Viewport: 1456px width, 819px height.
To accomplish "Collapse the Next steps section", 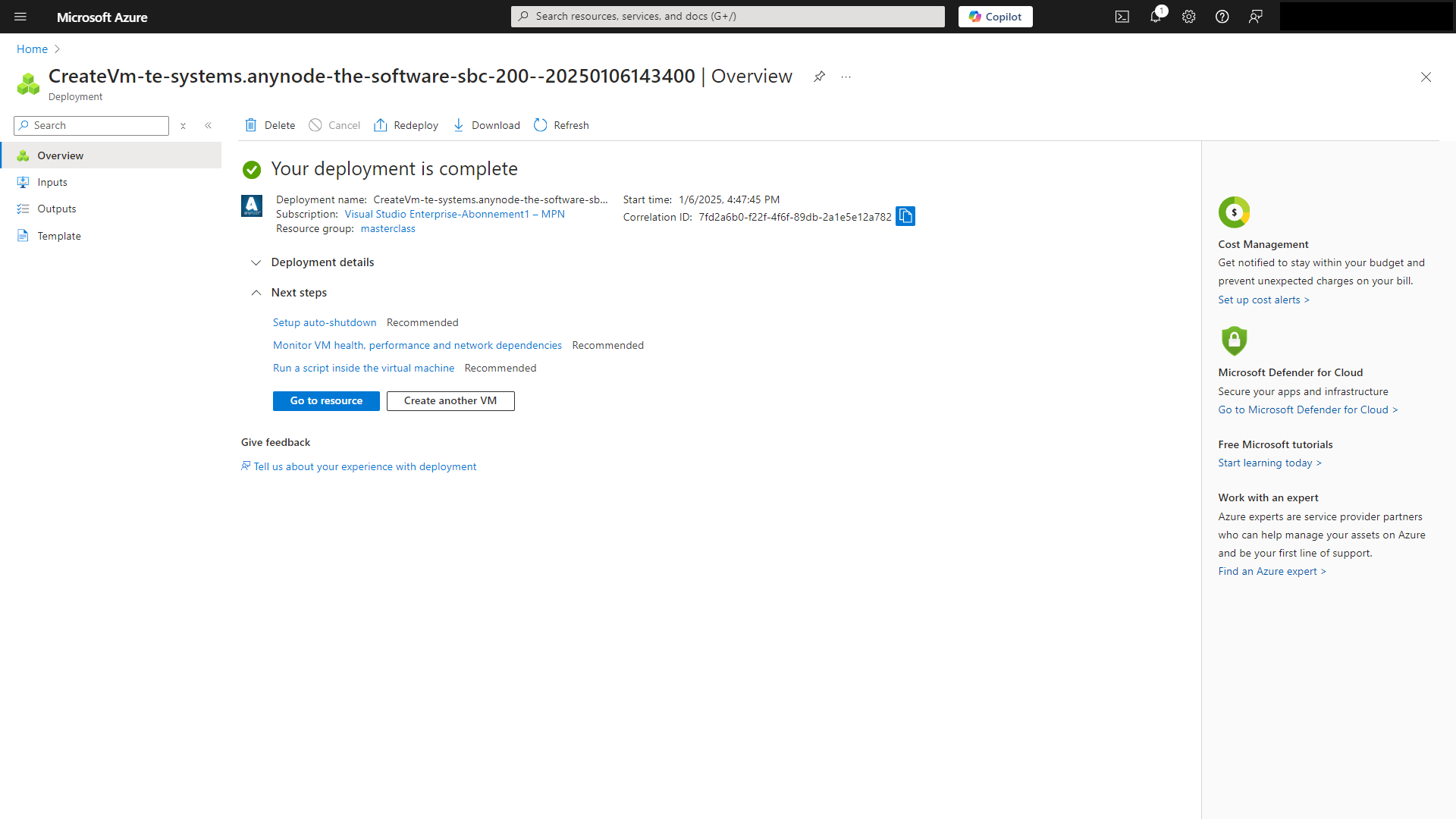I will (289, 293).
